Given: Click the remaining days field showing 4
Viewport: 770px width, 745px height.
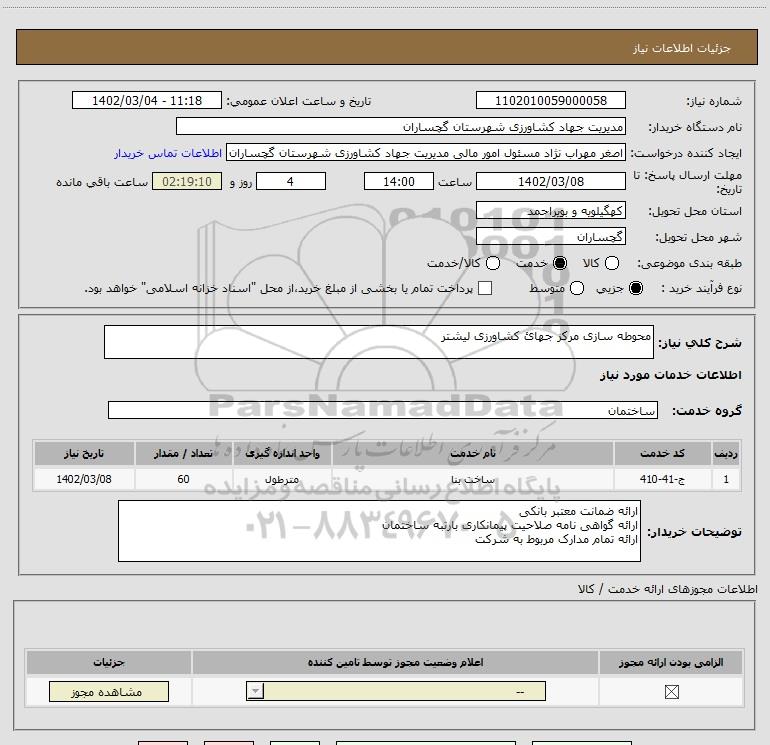Looking at the screenshot, I should [x=291, y=182].
